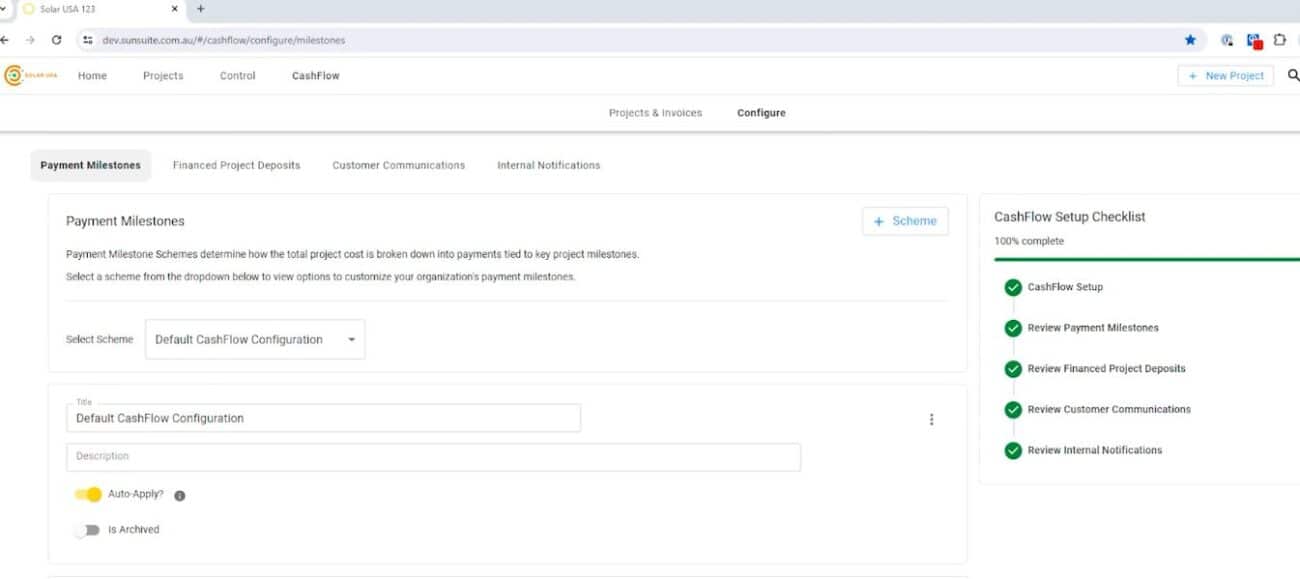Click the Solar USA logo icon

(x=14, y=76)
